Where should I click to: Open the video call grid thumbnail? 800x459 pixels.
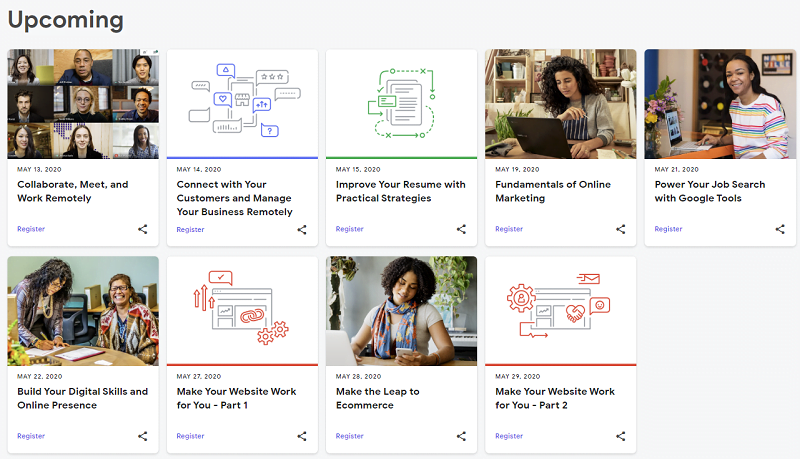coord(83,104)
